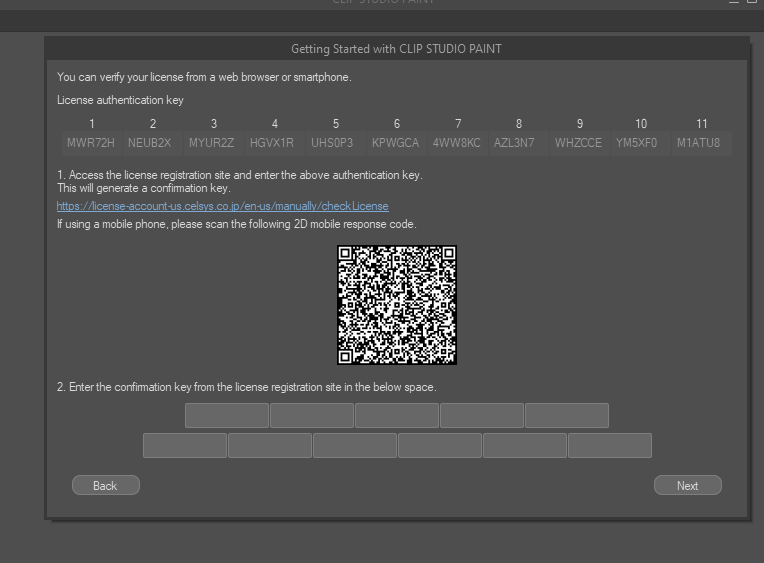Screen dimensions: 764x563
Task: Select authentication key field 5 UHS0P3
Action: pyautogui.click(x=335, y=143)
